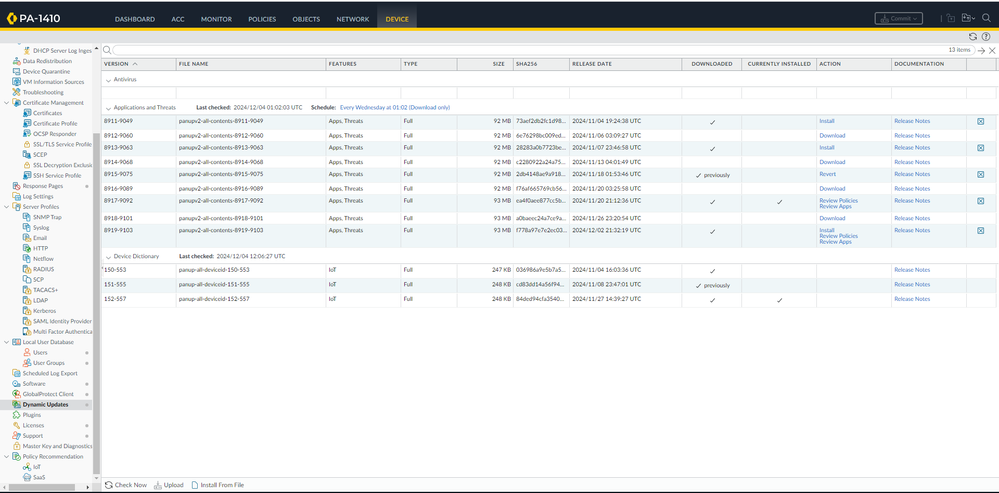Delete the 8919-9103 content file using its X icon
This screenshot has width=999, height=493.
tap(980, 230)
